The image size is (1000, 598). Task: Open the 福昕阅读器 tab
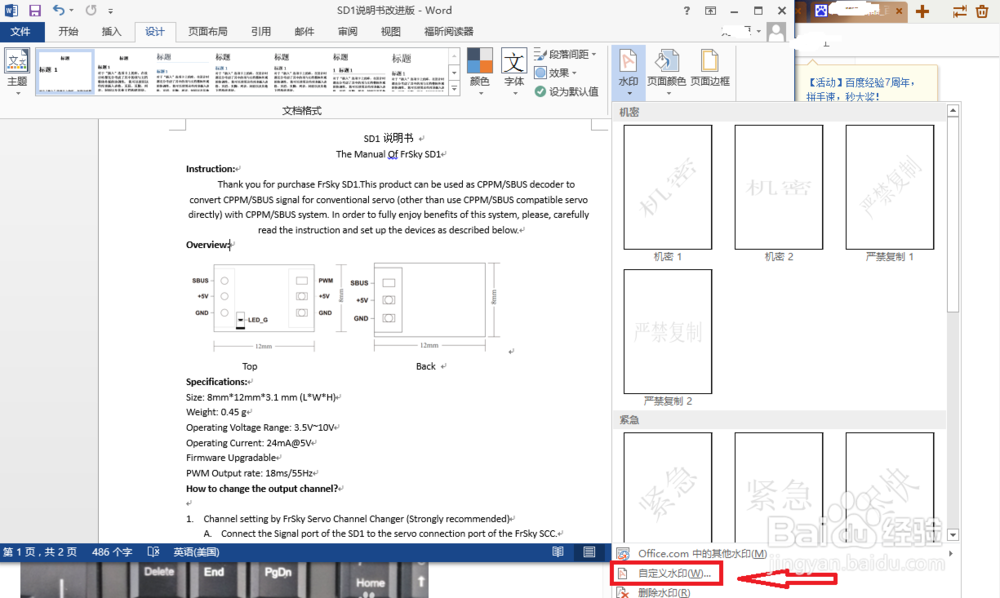pyautogui.click(x=449, y=31)
